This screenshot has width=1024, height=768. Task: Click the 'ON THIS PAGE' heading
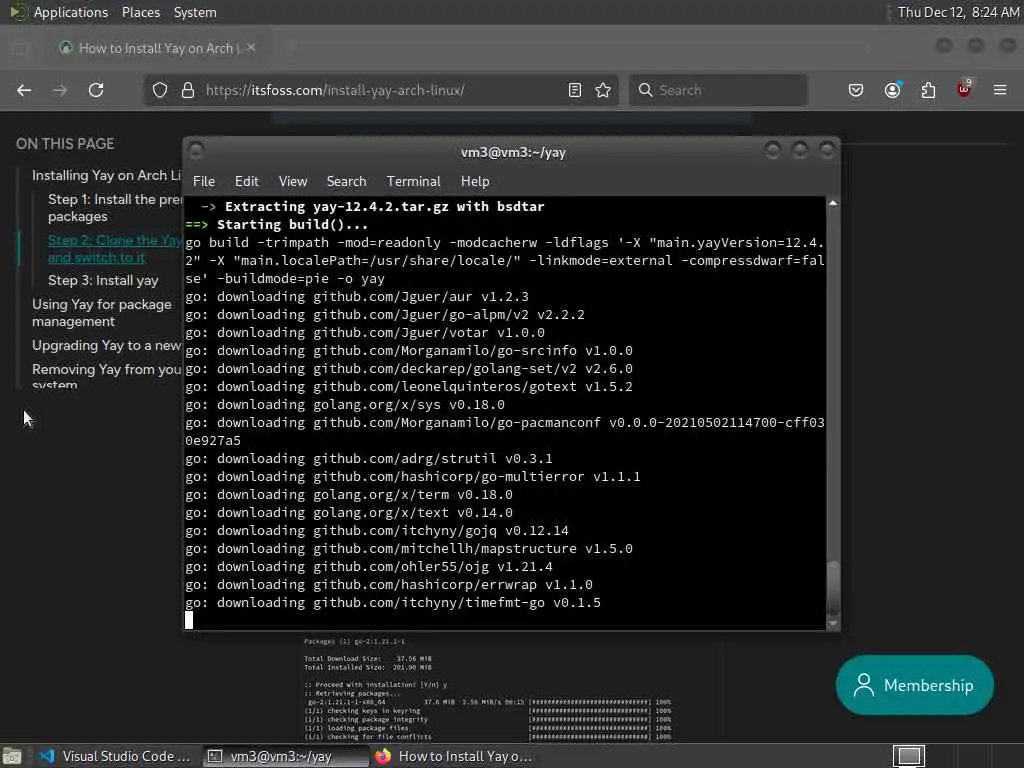tap(65, 144)
